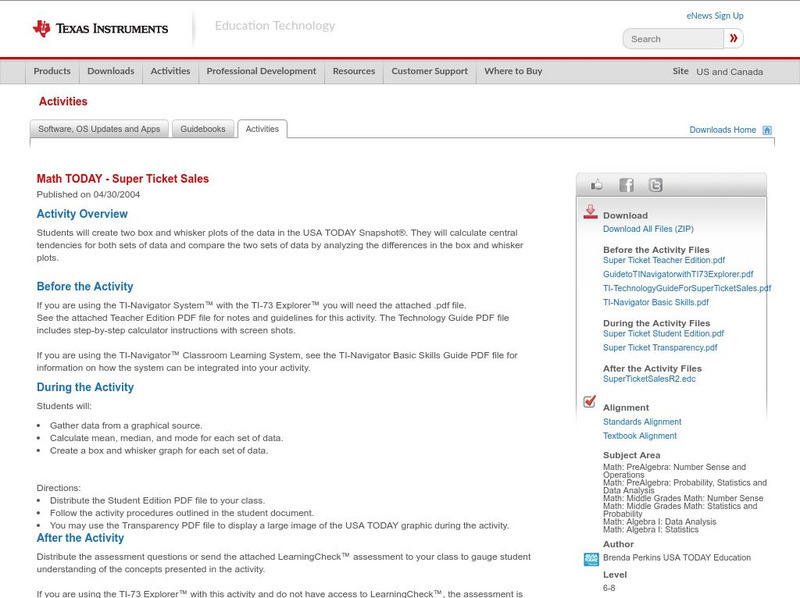The width and height of the screenshot is (800, 598).
Task: Click the red Download arrow icon
Action: [590, 212]
